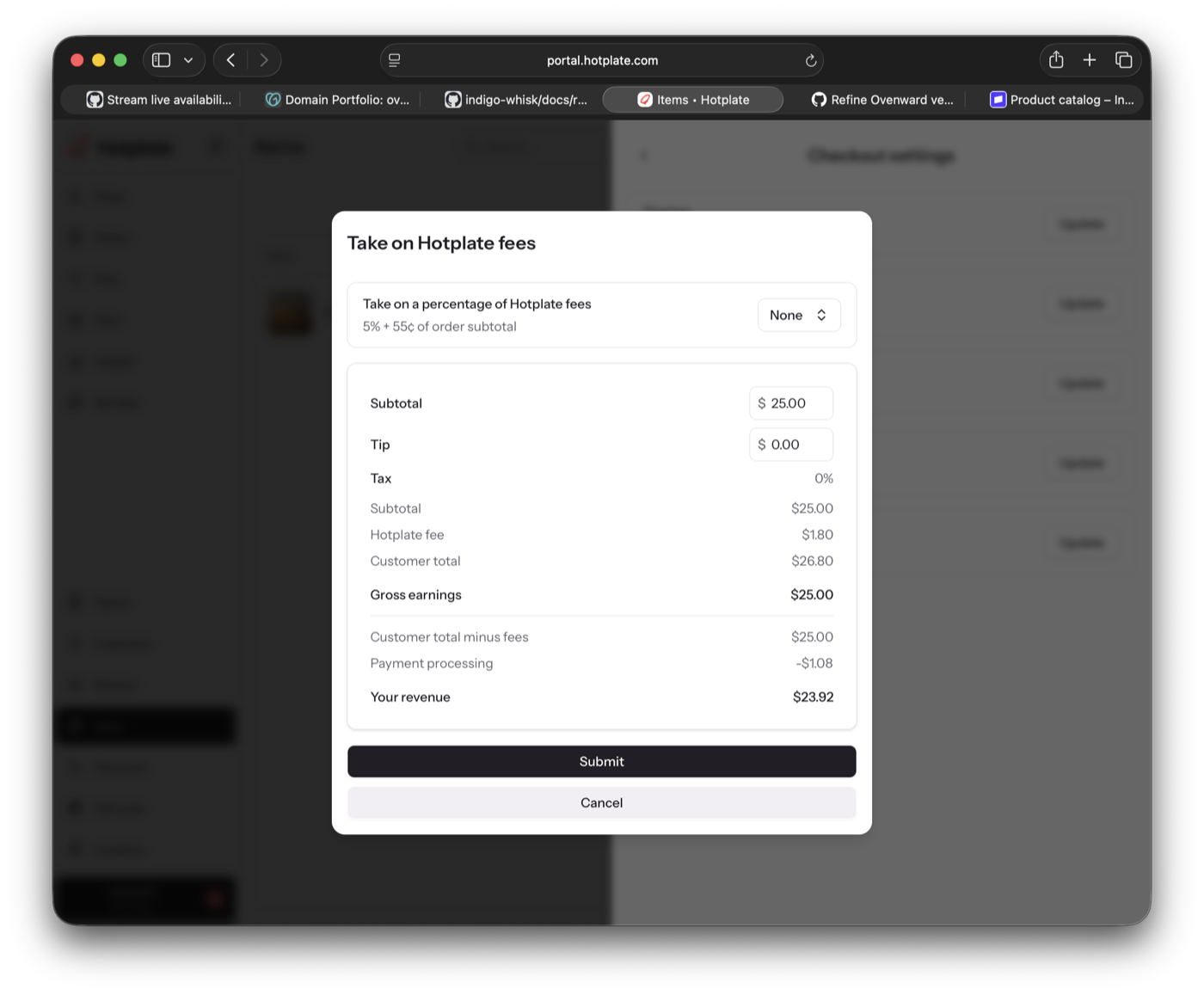Image resolution: width=1204 pixels, height=995 pixels.
Task: Click the Tax 0% value
Action: point(824,478)
